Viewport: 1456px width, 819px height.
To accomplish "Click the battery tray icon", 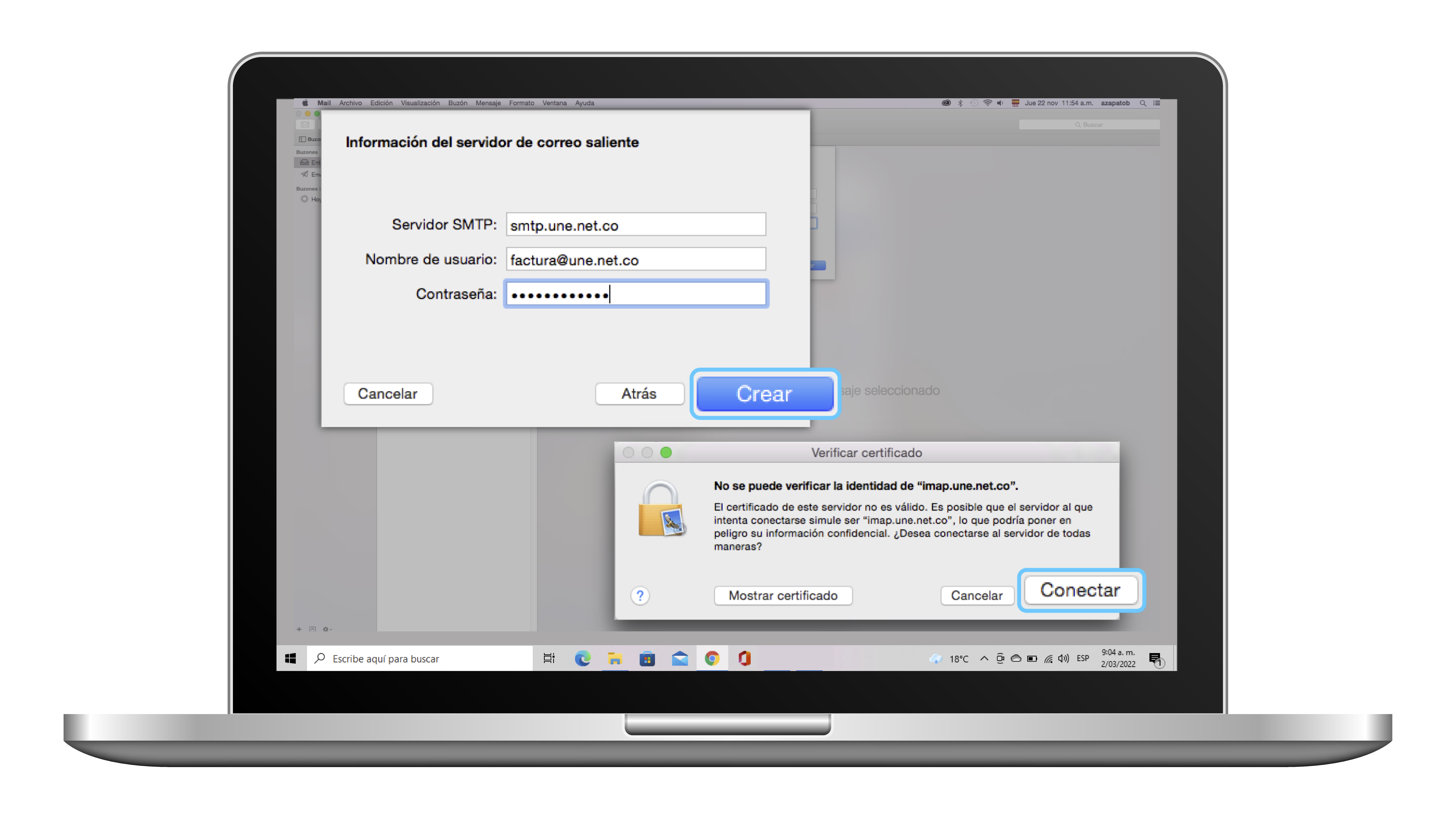I will (x=1032, y=658).
